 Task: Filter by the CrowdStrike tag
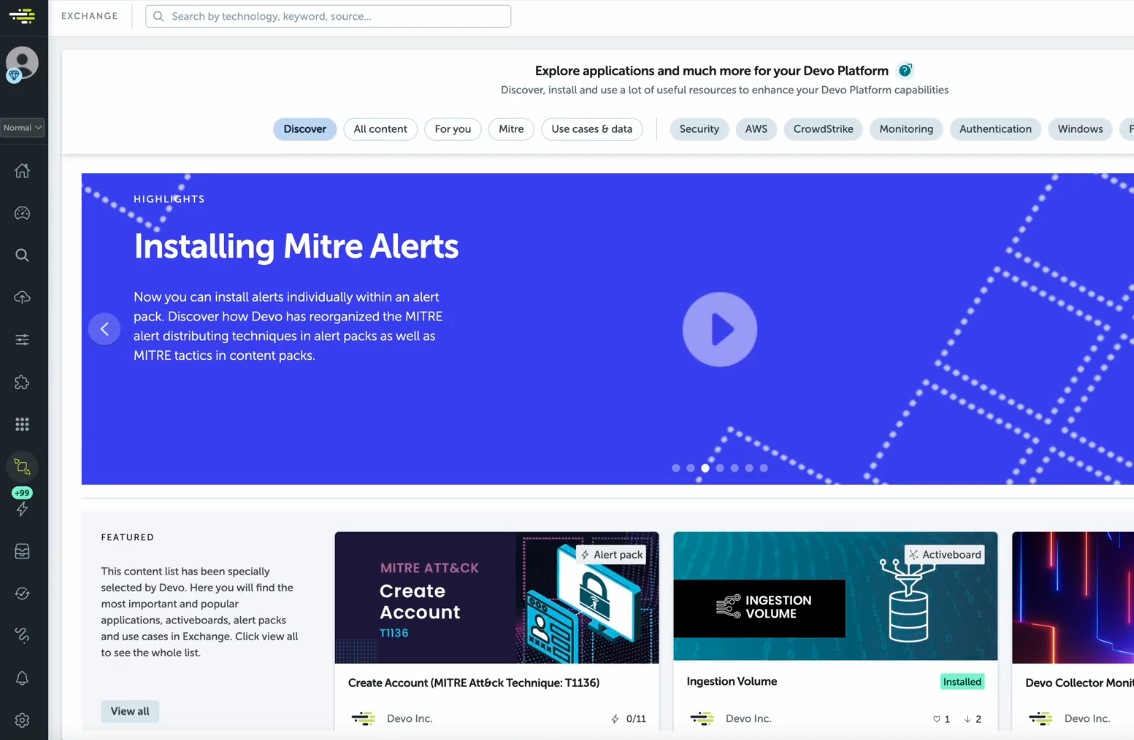click(x=823, y=129)
